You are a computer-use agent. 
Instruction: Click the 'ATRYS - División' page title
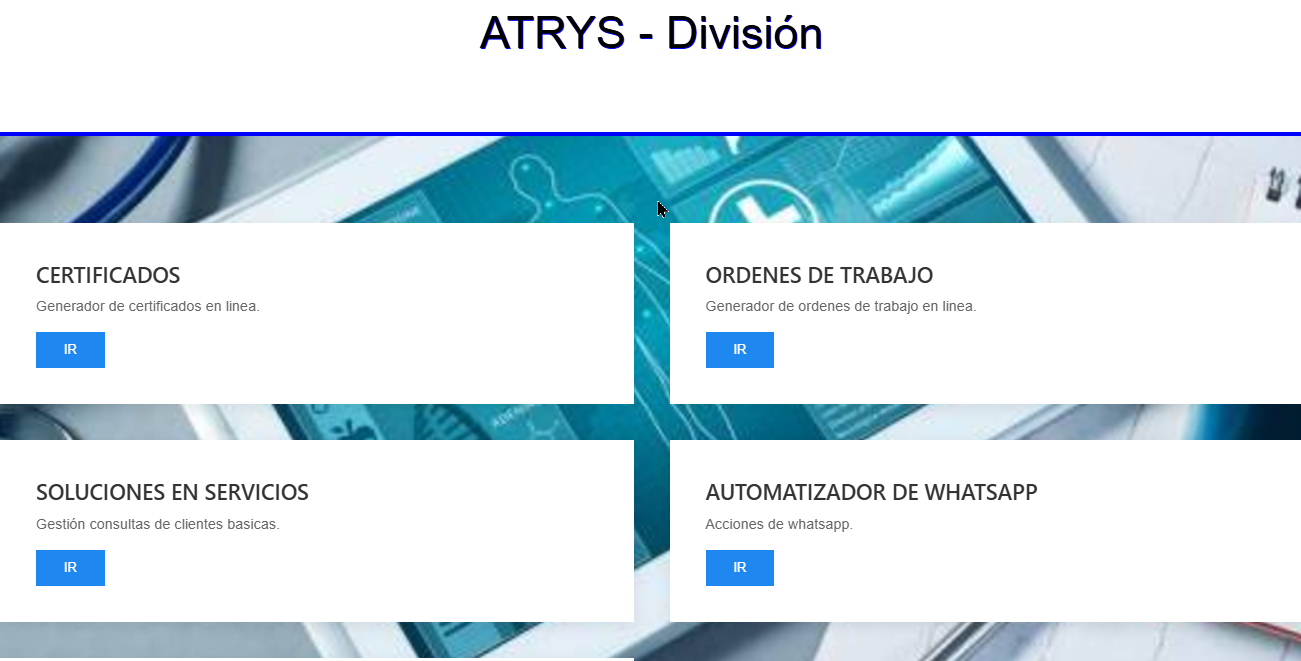click(x=650, y=34)
